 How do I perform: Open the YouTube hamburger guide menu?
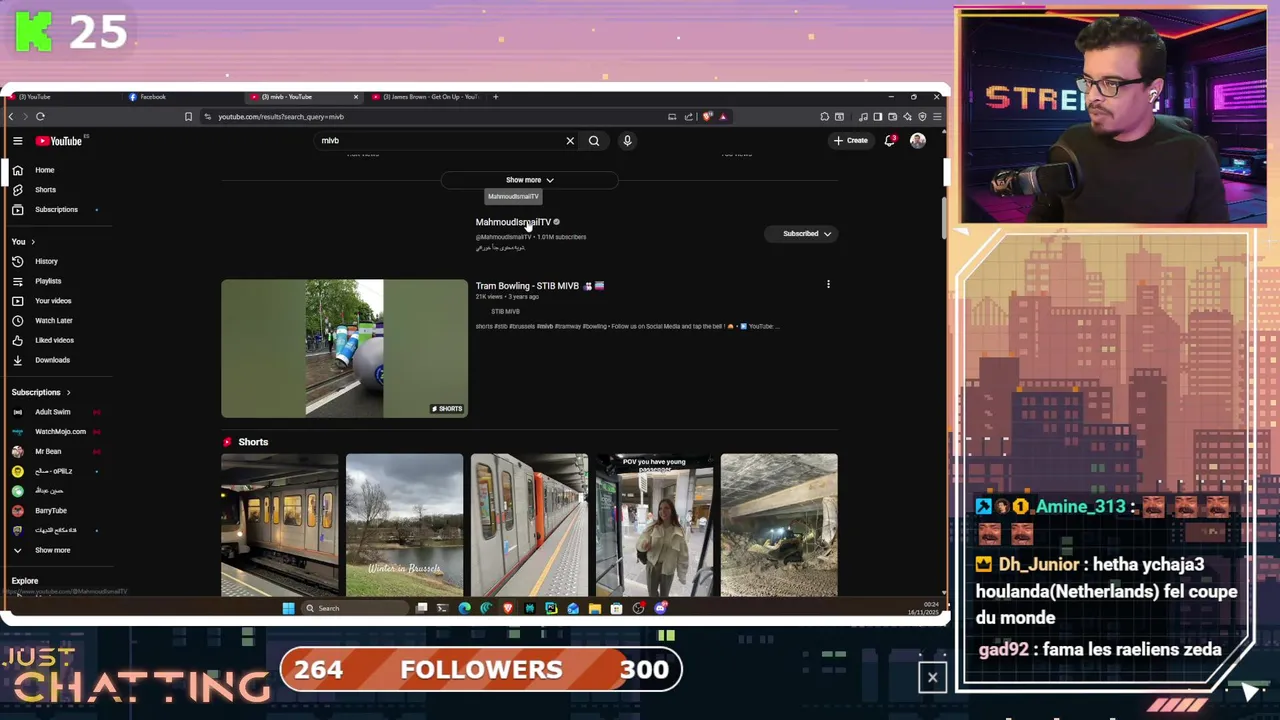coord(17,141)
